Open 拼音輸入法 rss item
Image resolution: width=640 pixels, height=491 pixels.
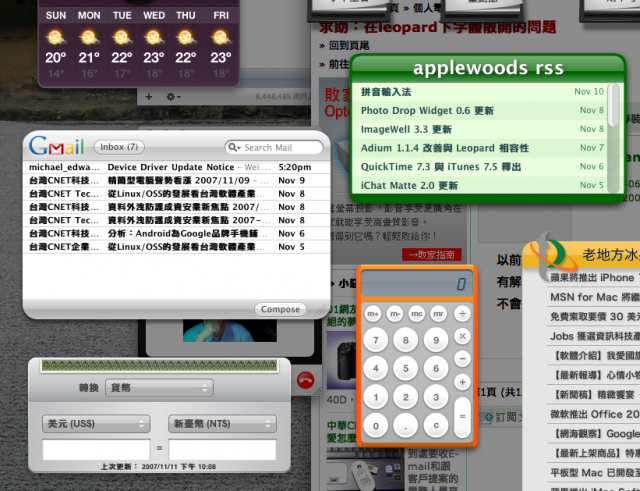click(478, 92)
